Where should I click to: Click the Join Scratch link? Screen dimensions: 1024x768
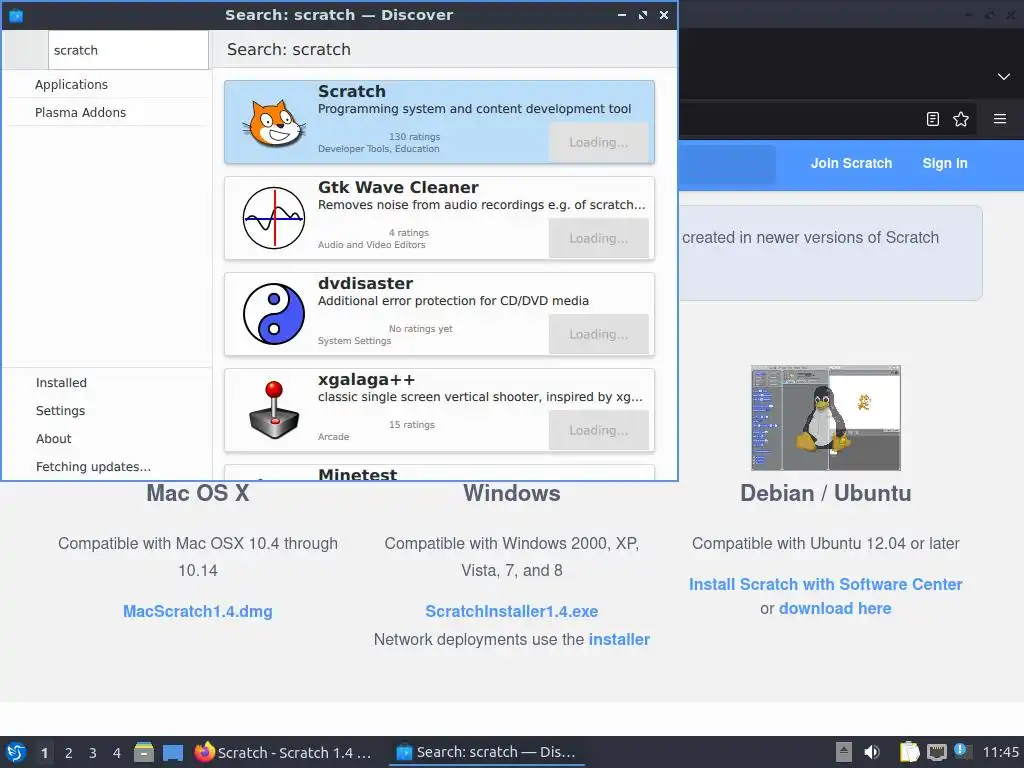pyautogui.click(x=851, y=163)
